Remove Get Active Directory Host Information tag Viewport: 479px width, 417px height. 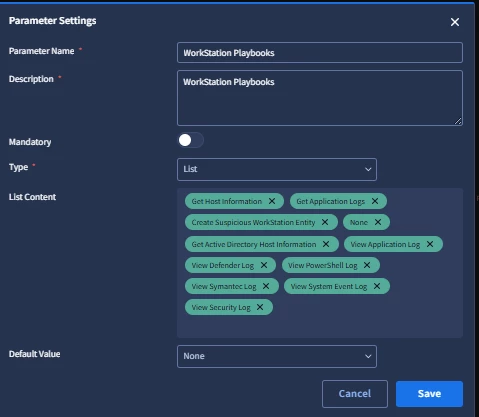[326, 244]
